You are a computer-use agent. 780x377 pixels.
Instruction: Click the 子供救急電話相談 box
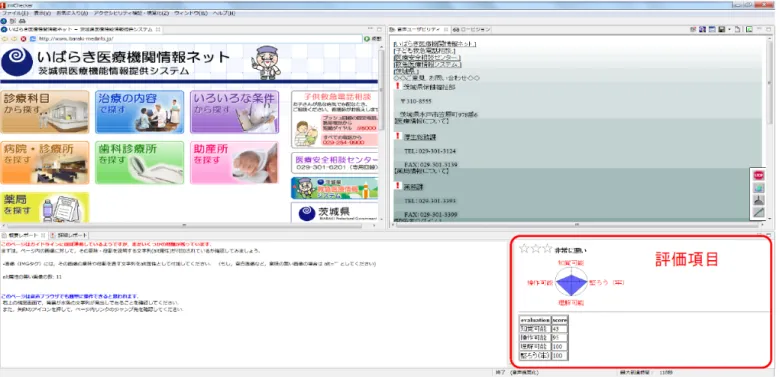335,119
